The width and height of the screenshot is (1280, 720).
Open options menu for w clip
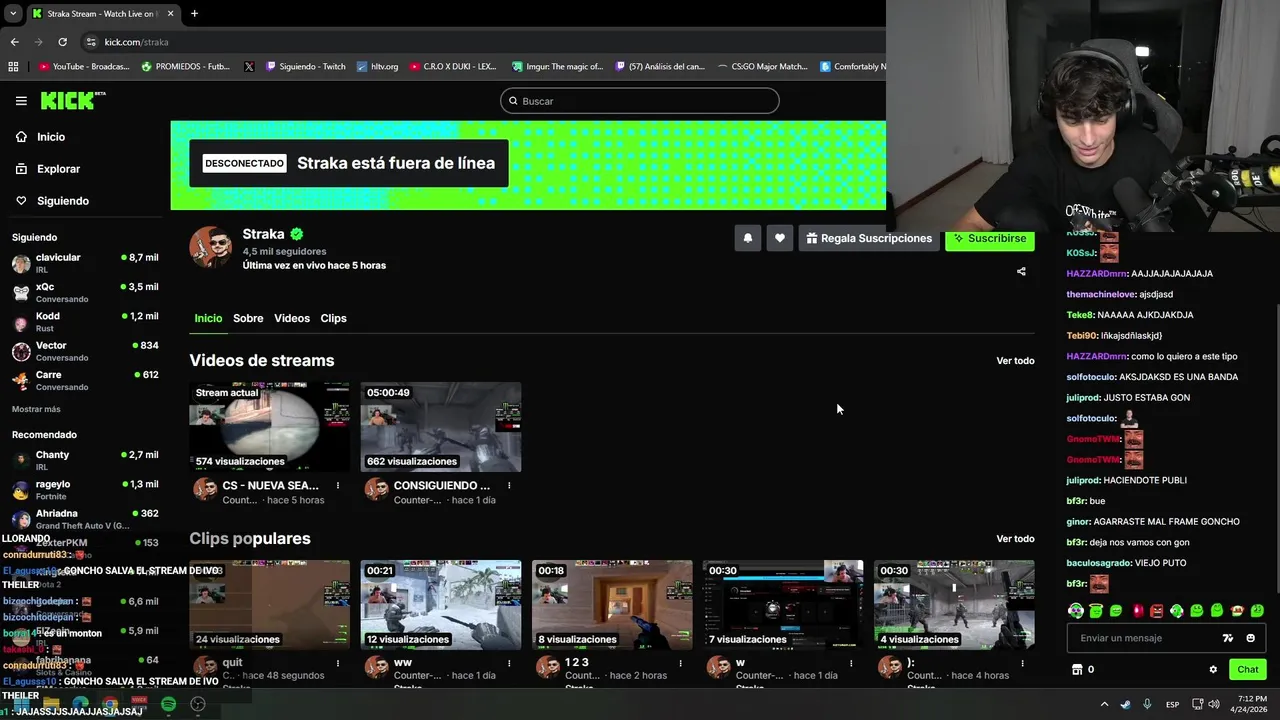pos(851,663)
